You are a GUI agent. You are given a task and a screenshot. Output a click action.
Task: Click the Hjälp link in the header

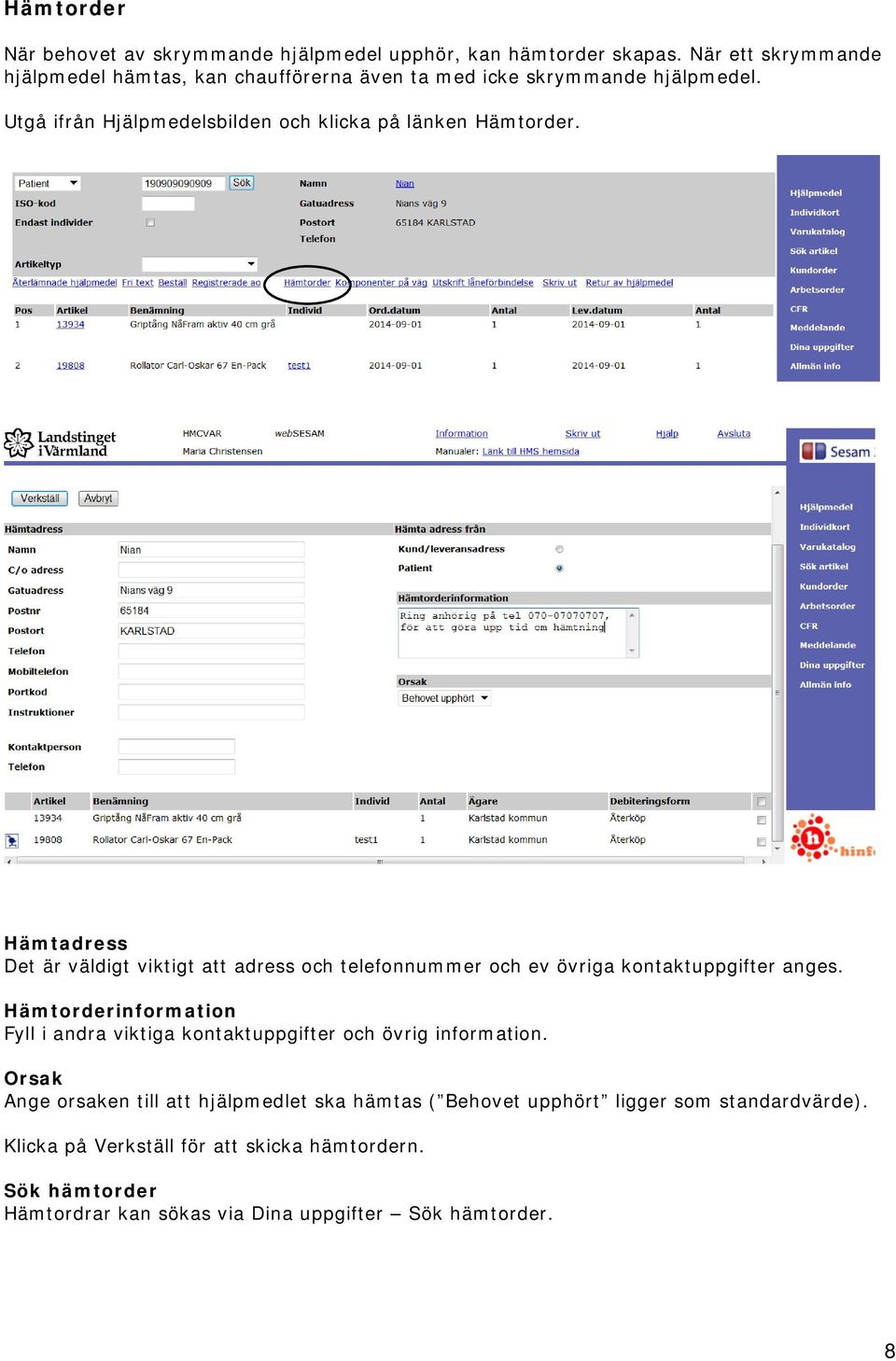[x=666, y=434]
